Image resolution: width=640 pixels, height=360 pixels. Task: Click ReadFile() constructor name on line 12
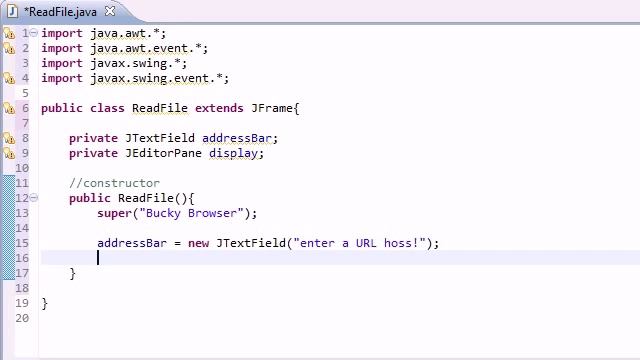[x=153, y=198]
